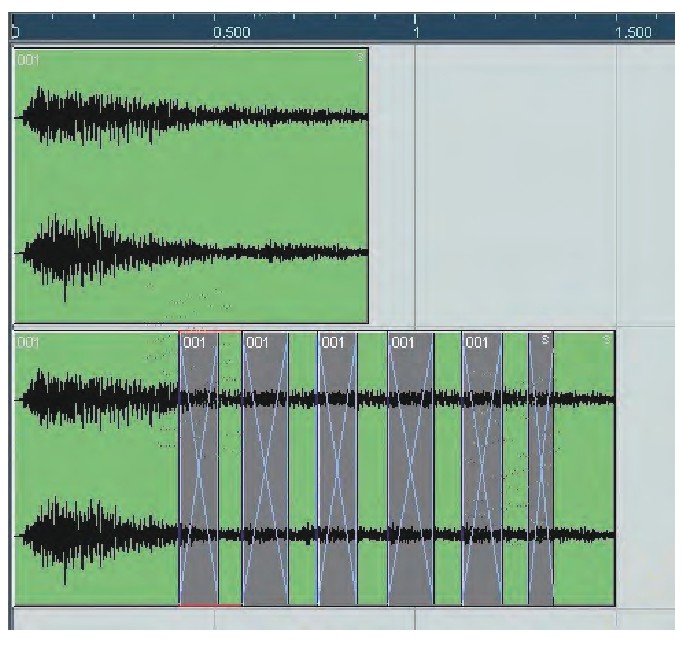Click stereo icon atop the narrow last crossfade
The width and height of the screenshot is (681, 648).
pyautogui.click(x=546, y=339)
